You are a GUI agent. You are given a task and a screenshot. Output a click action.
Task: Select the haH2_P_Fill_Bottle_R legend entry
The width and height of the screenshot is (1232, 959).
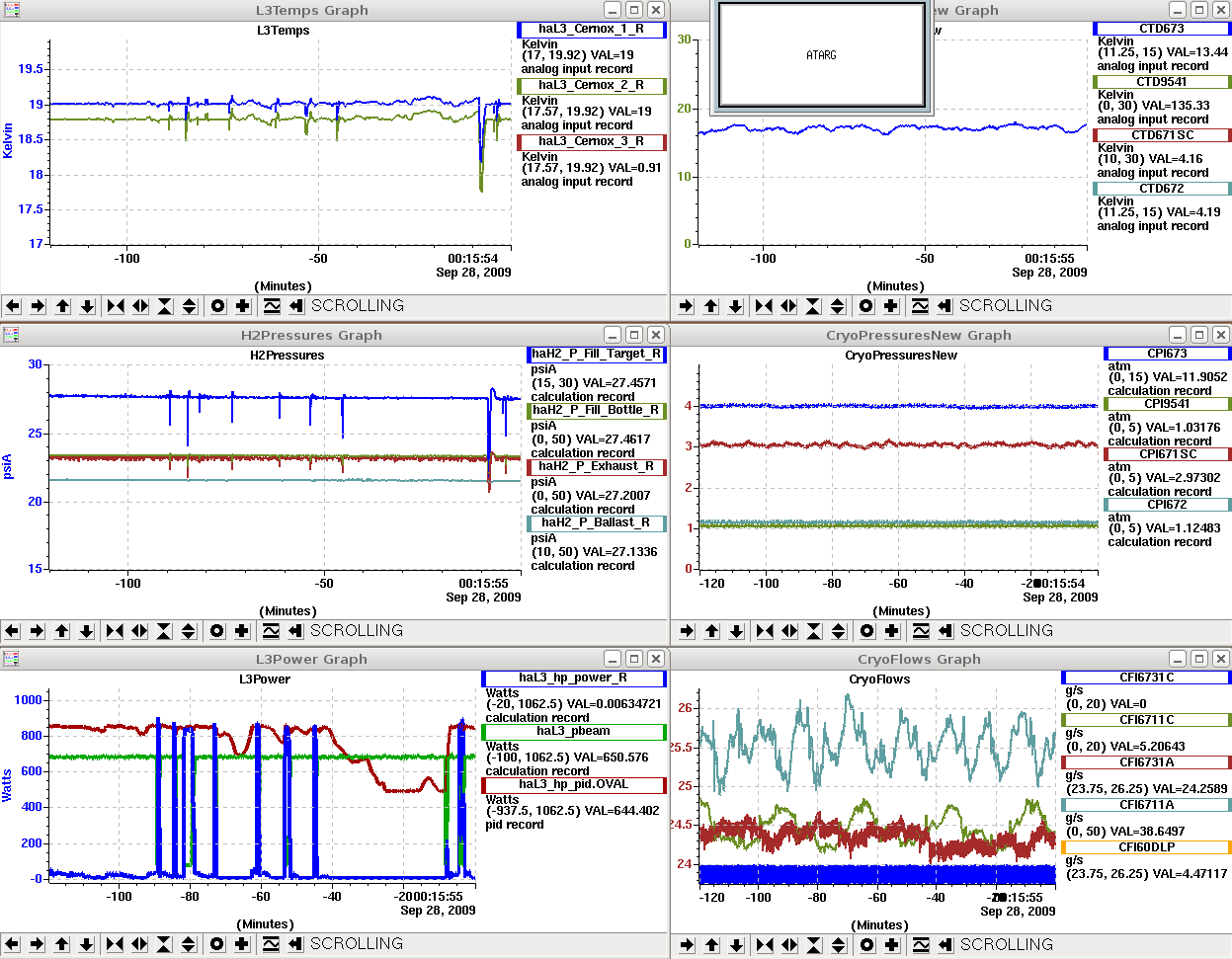597,411
